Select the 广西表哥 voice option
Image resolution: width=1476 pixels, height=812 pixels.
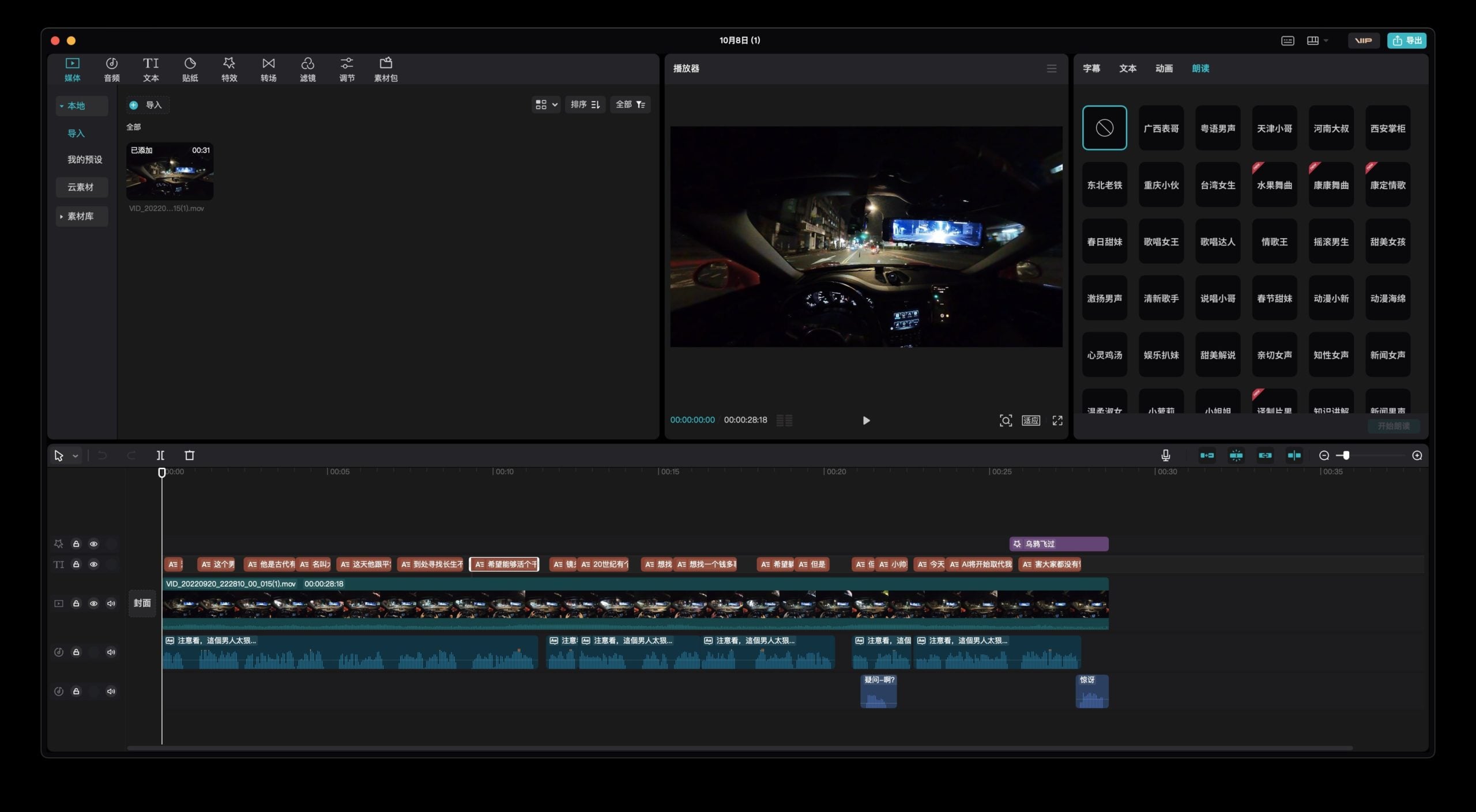tap(1161, 128)
